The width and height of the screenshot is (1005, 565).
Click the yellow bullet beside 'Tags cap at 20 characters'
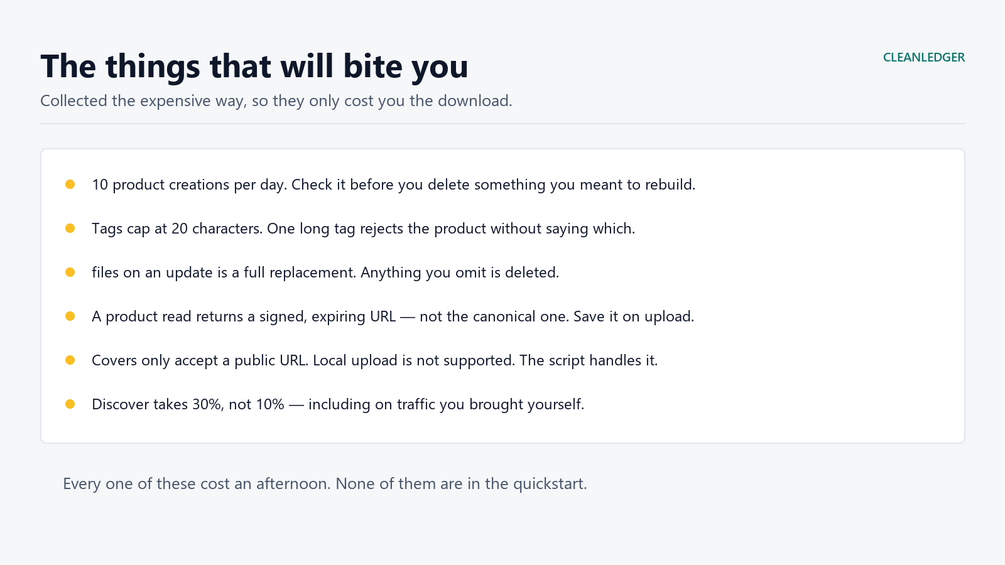[x=70, y=228]
